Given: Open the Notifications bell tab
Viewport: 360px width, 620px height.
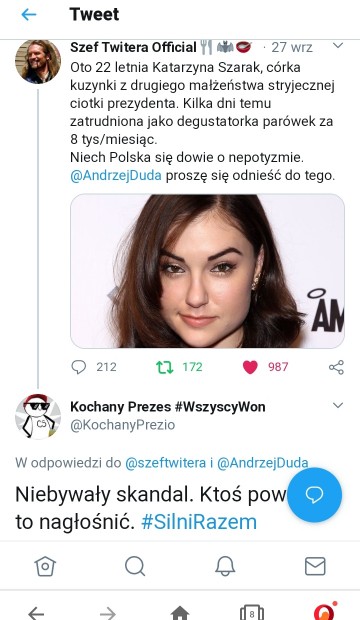Looking at the screenshot, I should pos(225,566).
